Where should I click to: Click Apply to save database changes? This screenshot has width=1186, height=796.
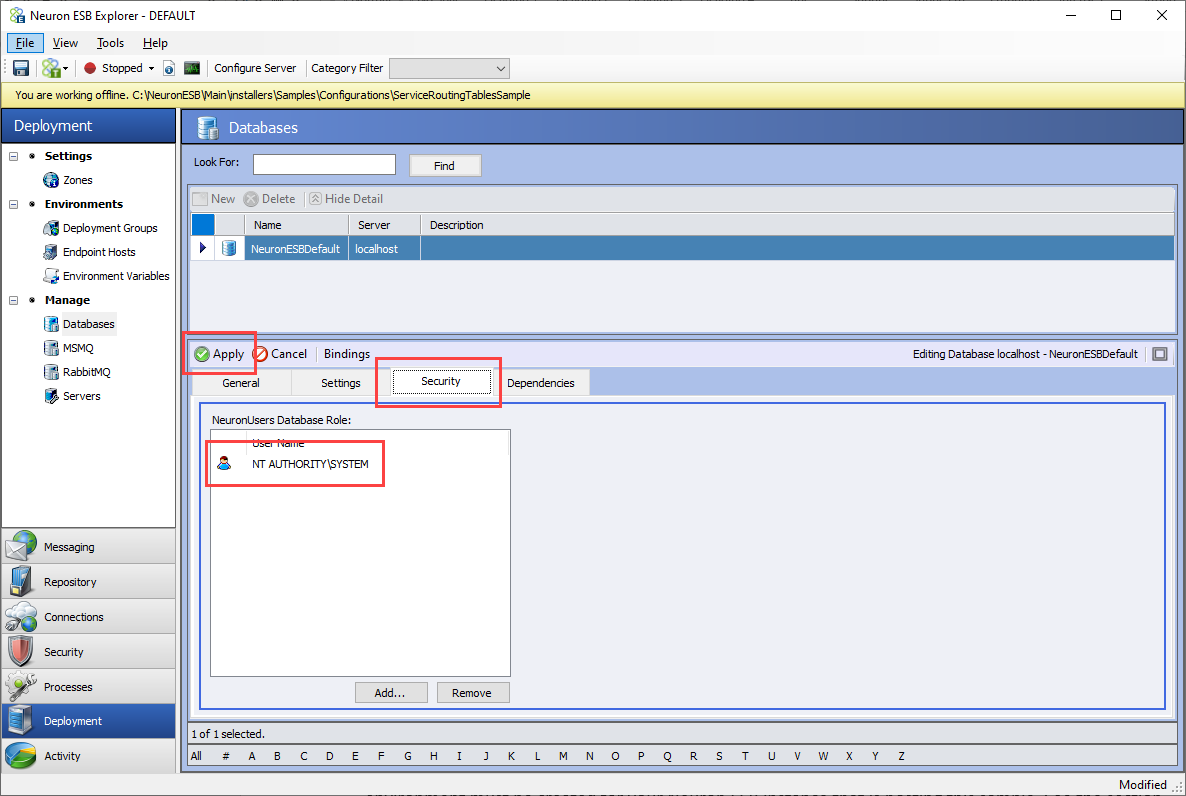tap(219, 354)
